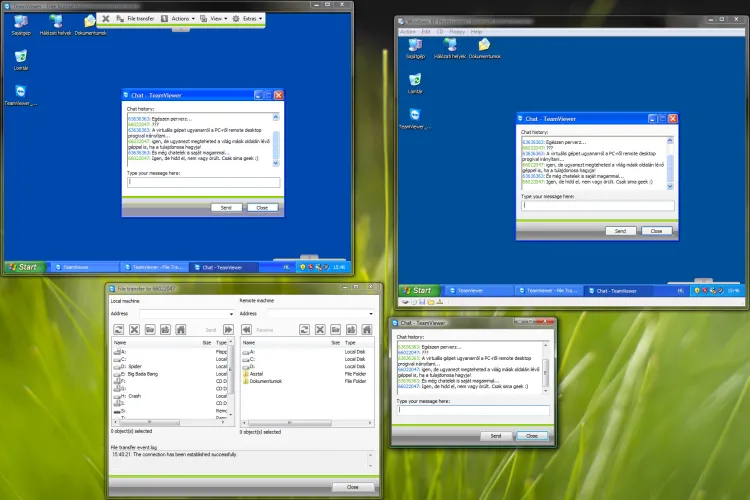Click Refresh icon in Local machine toolbar

119,330
